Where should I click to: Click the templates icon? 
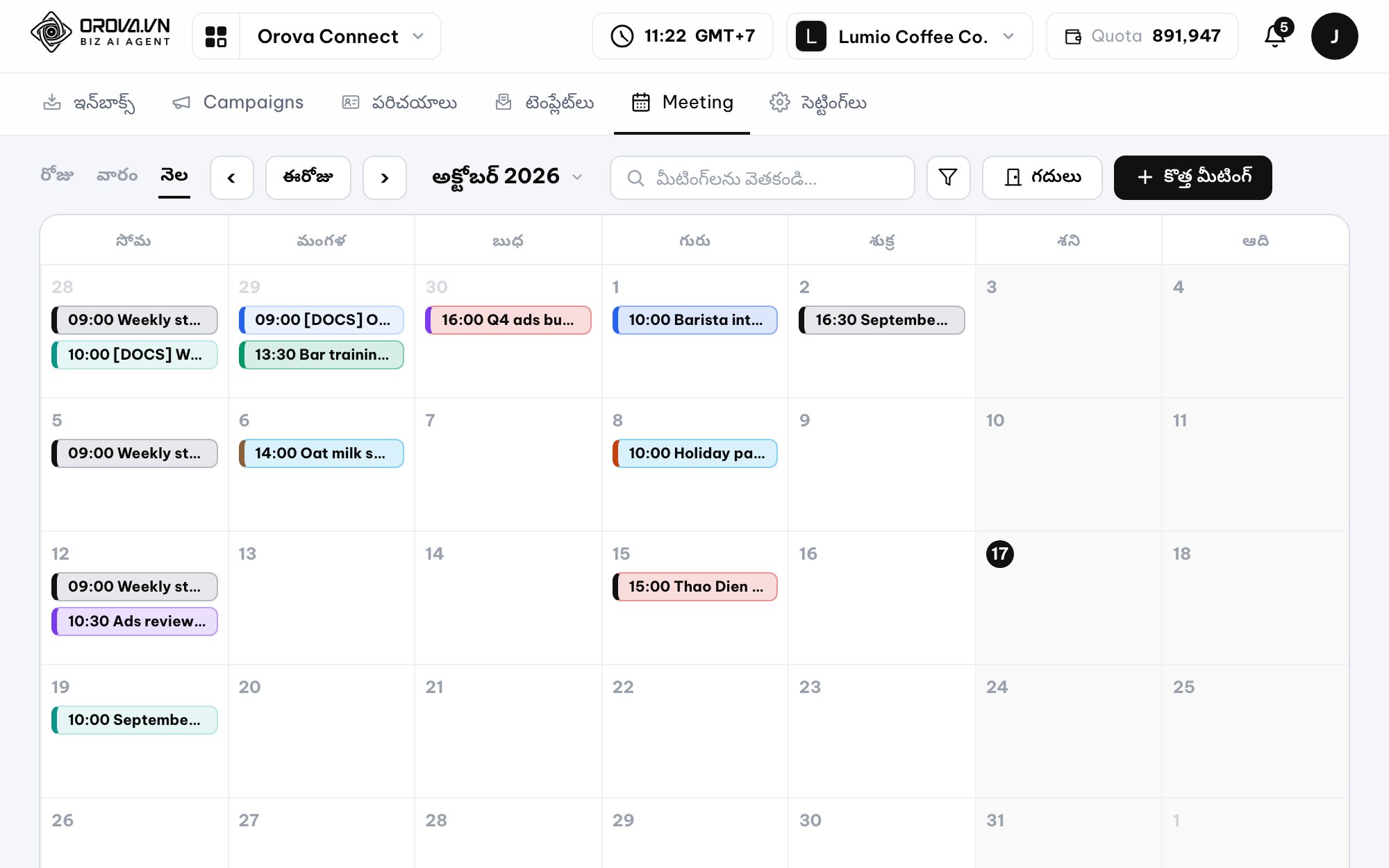(x=504, y=103)
